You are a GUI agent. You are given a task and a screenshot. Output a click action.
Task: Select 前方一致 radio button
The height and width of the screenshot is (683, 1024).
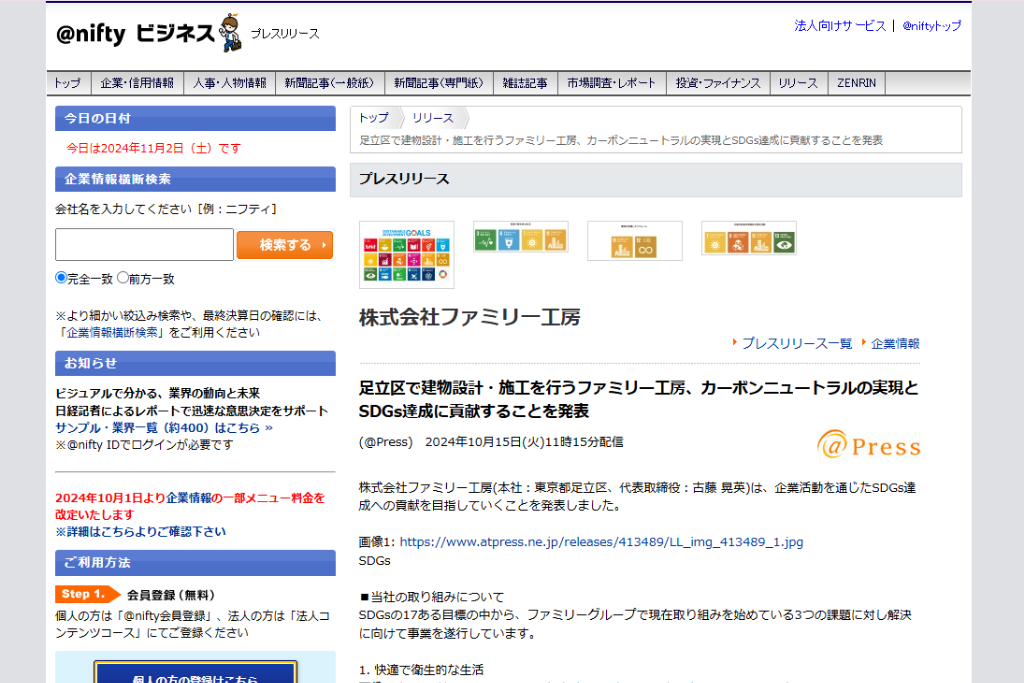point(123,278)
